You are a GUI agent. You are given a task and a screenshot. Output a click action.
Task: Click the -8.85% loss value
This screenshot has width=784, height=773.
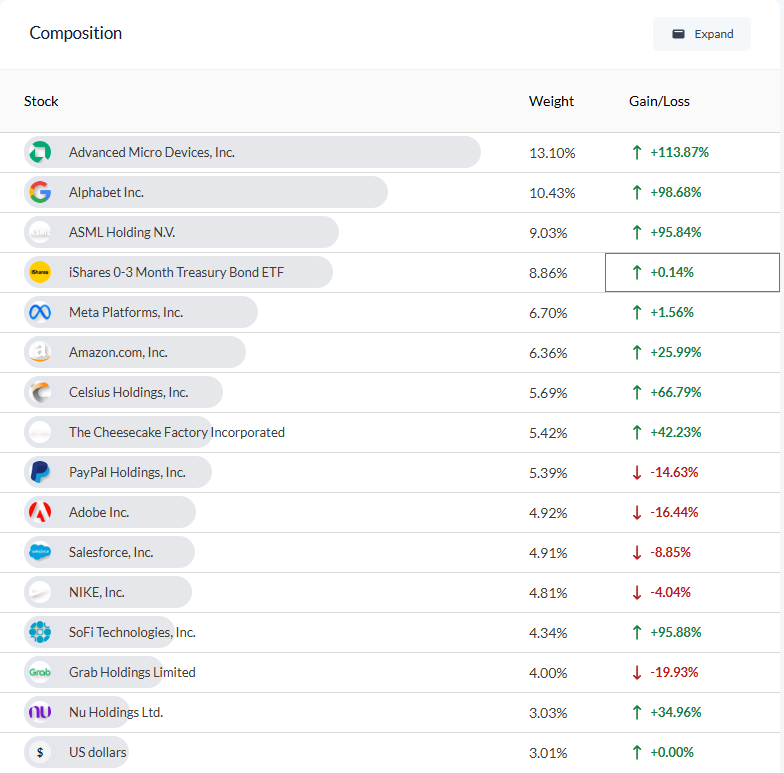tap(670, 552)
